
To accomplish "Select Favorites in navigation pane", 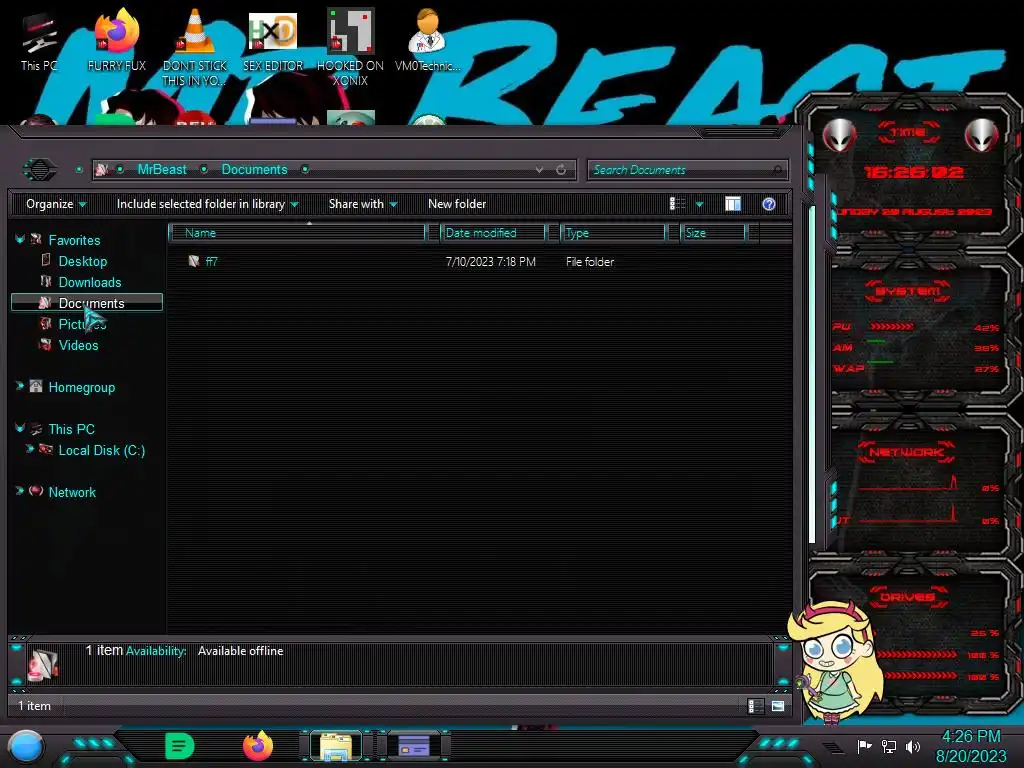I will 74,240.
